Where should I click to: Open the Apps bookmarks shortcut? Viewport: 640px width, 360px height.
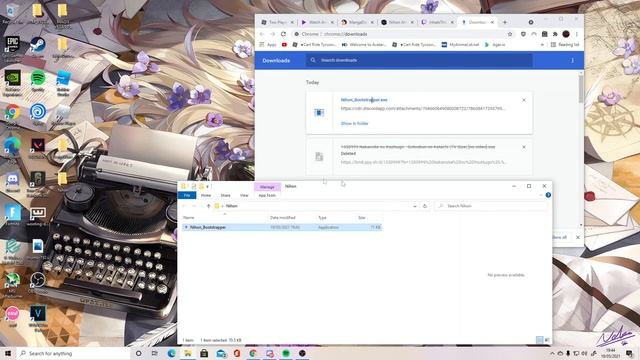pos(268,45)
